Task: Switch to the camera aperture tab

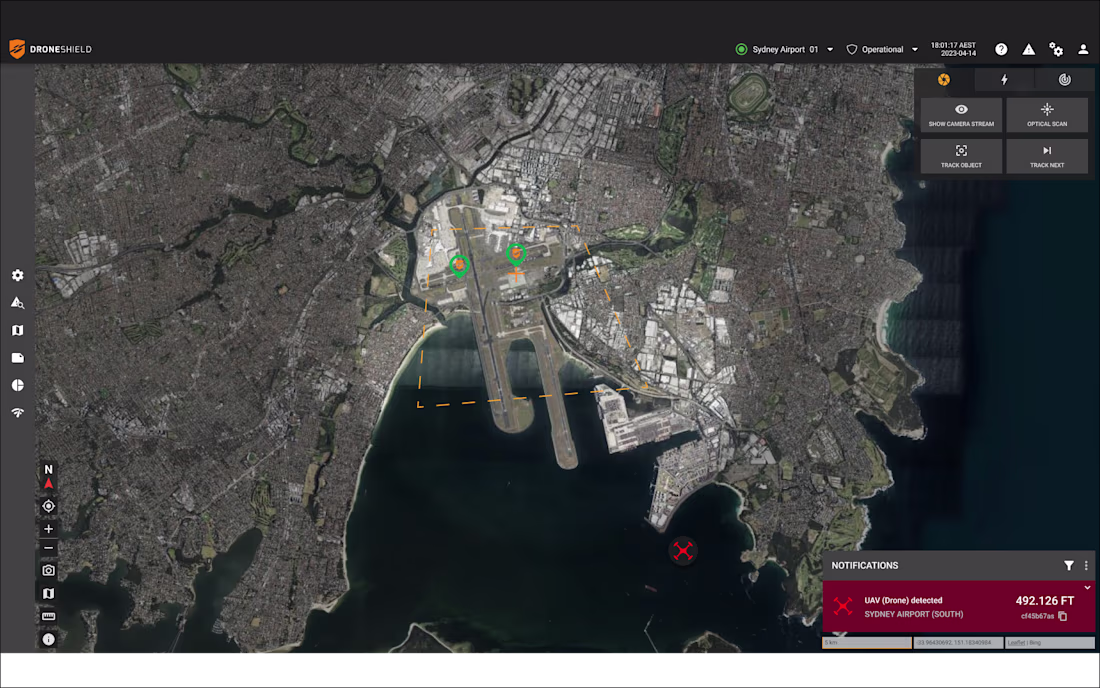Action: 944,79
